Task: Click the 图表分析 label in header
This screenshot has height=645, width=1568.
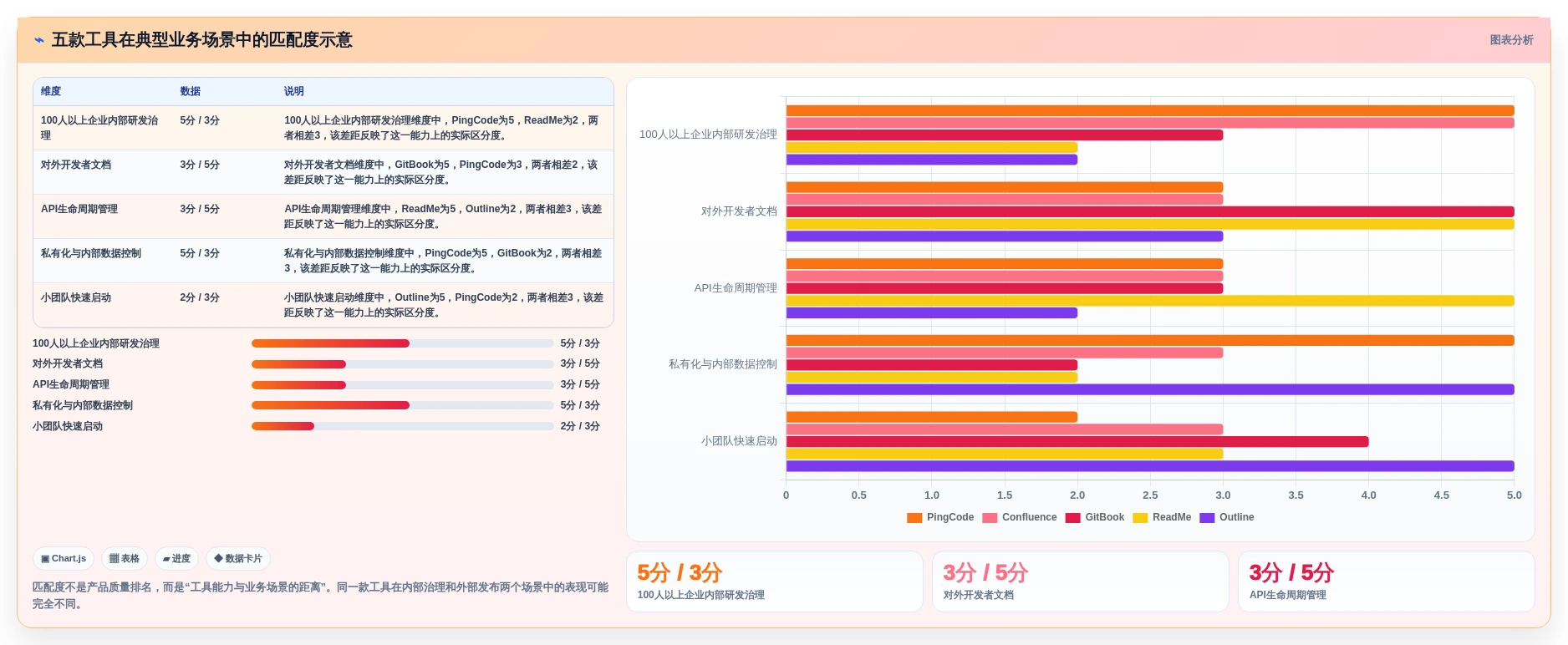Action: pos(1511,40)
